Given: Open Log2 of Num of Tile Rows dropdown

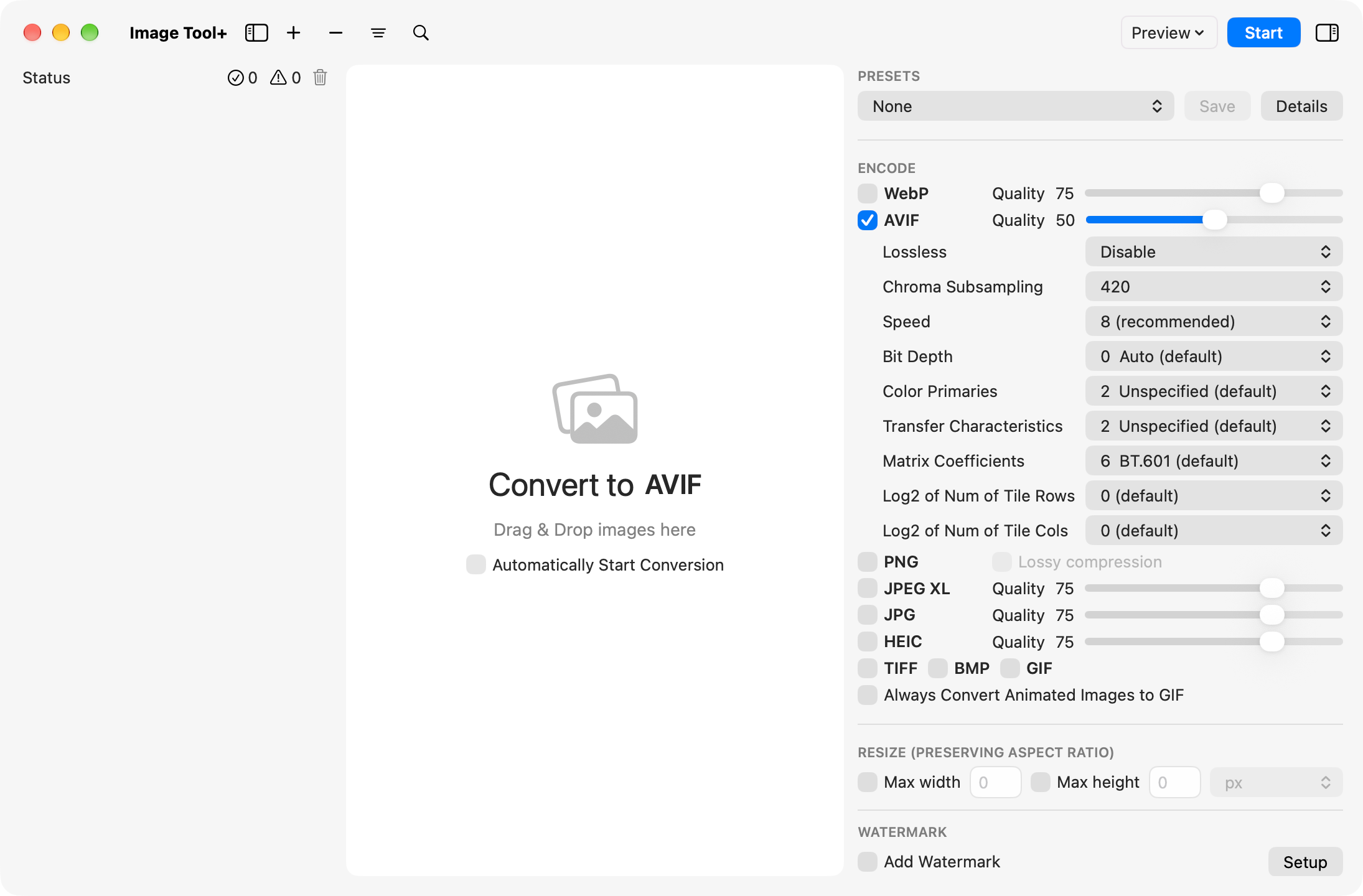Looking at the screenshot, I should point(1214,496).
